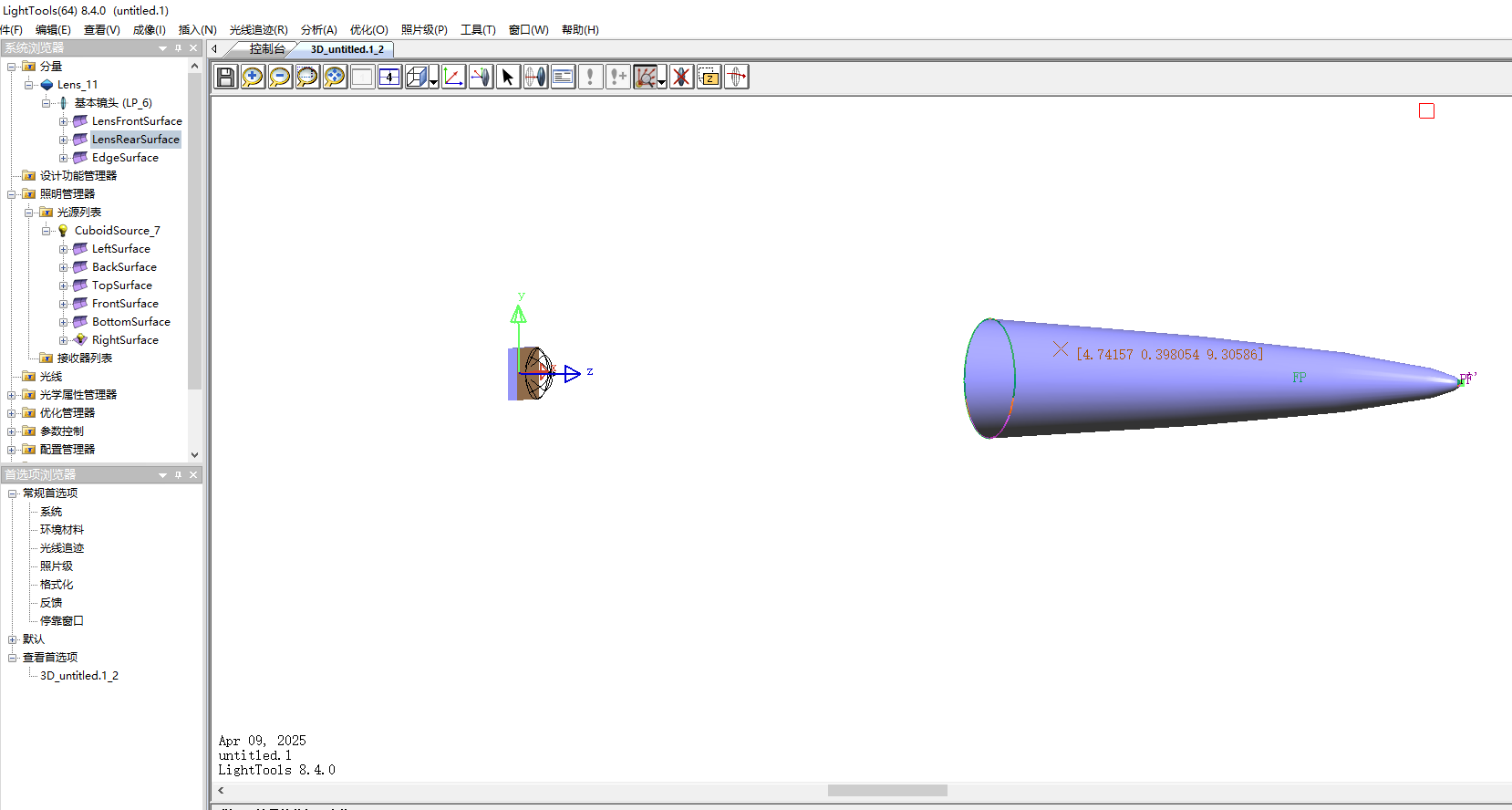
Task: Click the lens with red X icon
Action: click(x=681, y=78)
